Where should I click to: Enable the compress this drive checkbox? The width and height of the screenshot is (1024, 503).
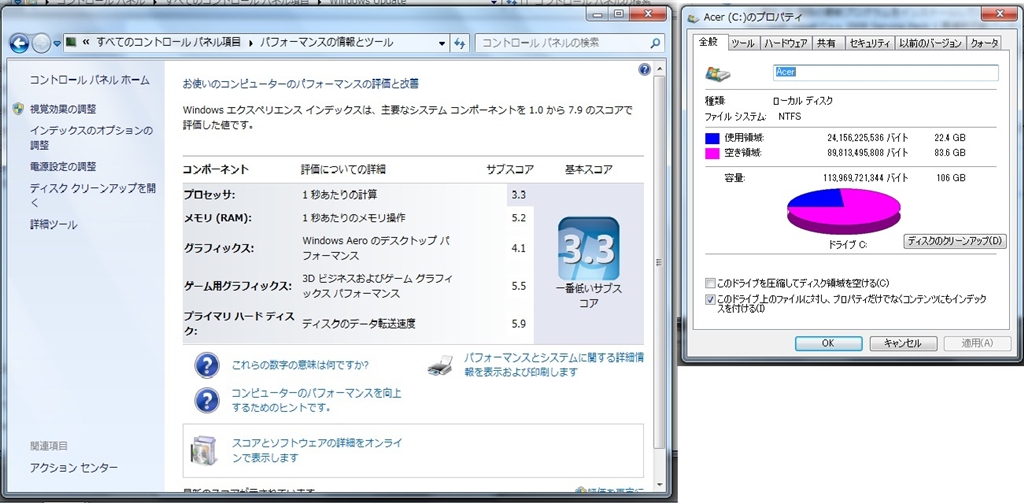point(710,283)
